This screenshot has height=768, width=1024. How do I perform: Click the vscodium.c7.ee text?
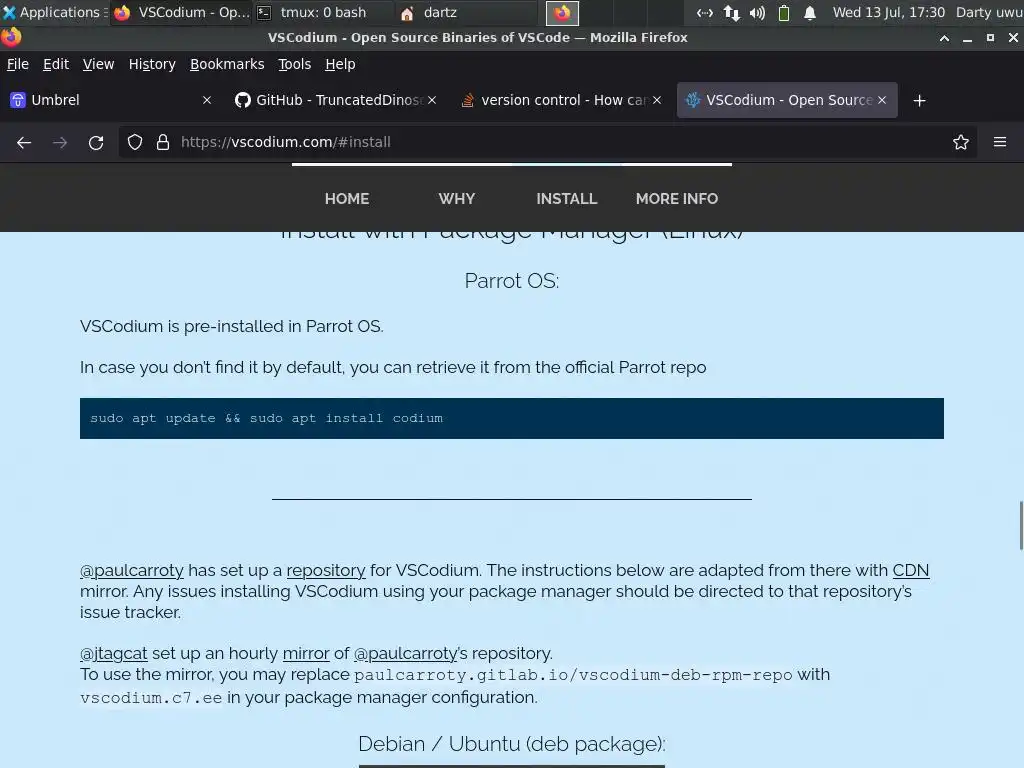pos(151,698)
